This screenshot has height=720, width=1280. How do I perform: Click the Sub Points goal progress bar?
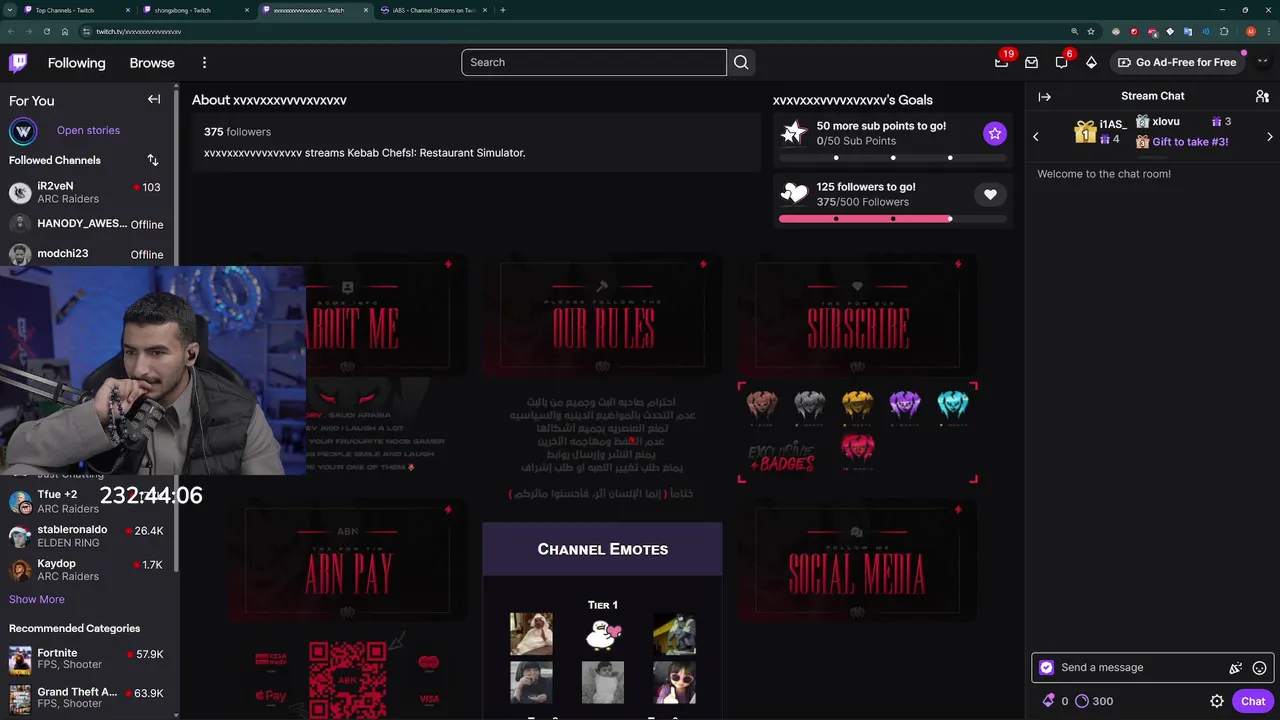[893, 157]
